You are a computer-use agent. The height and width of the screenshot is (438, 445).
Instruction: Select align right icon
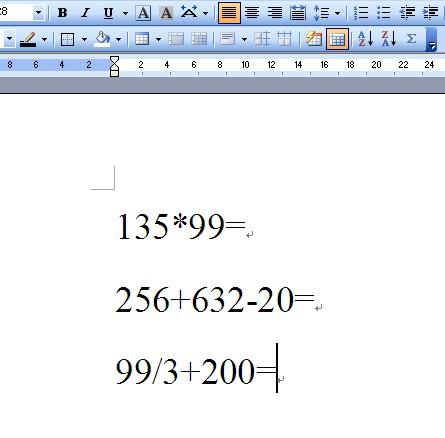click(275, 13)
